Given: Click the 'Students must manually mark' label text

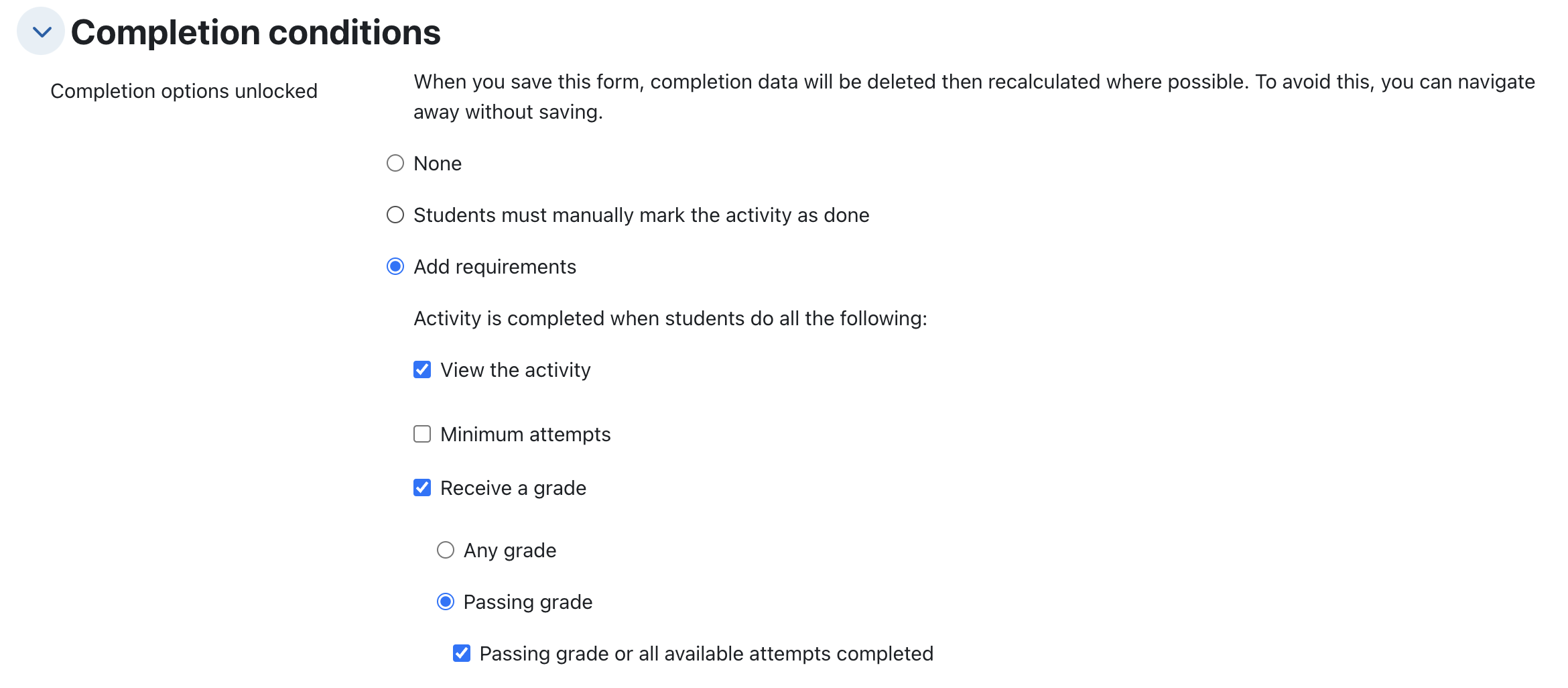Looking at the screenshot, I should (x=641, y=215).
